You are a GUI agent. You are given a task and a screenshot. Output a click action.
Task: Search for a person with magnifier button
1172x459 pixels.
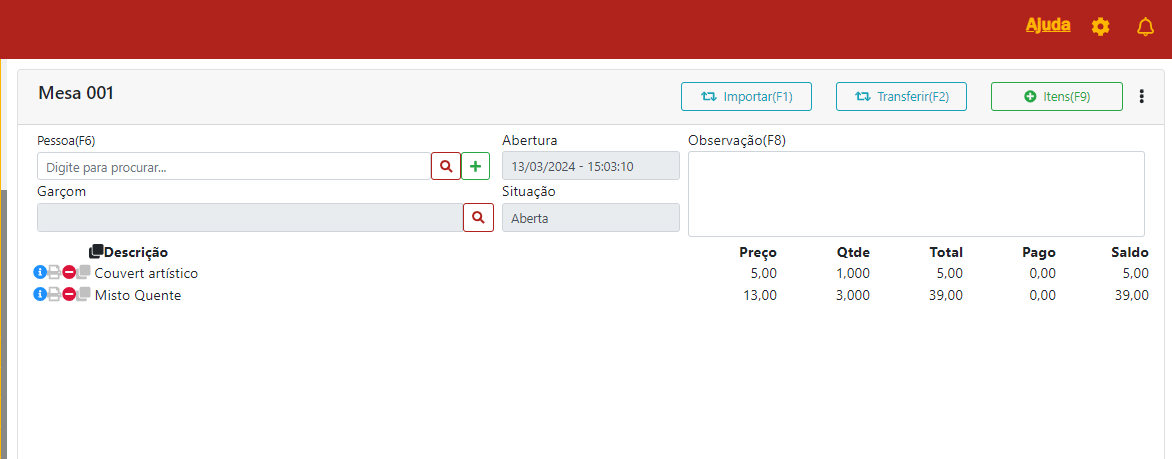coord(446,166)
